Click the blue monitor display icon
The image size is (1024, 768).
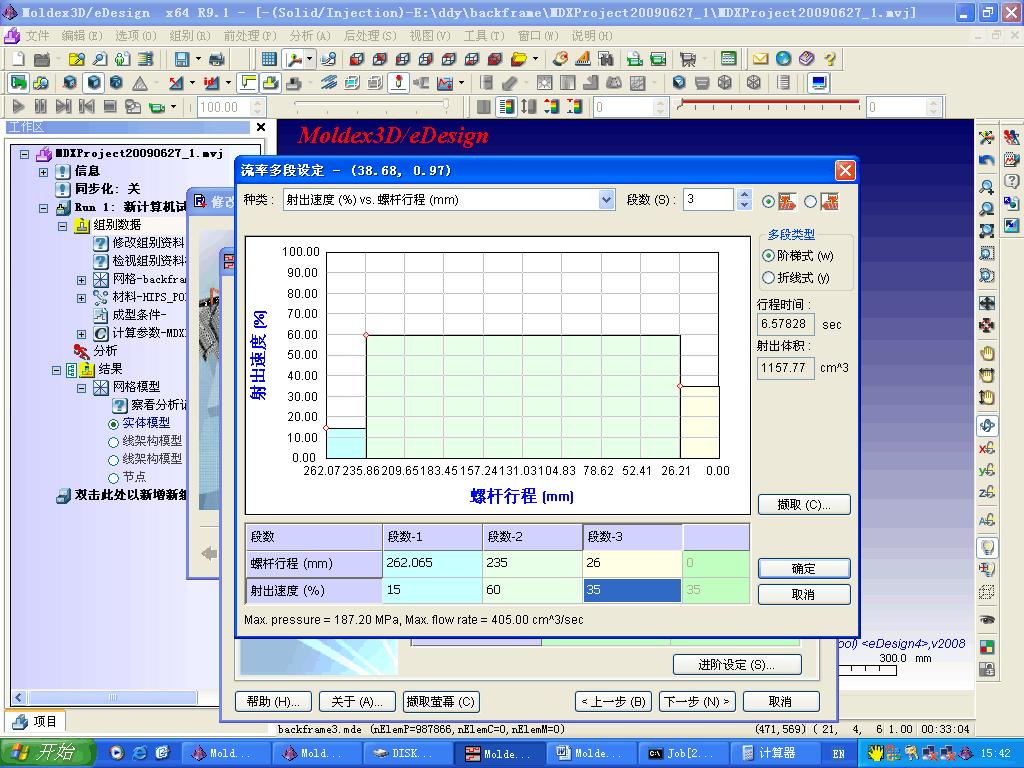(x=818, y=83)
